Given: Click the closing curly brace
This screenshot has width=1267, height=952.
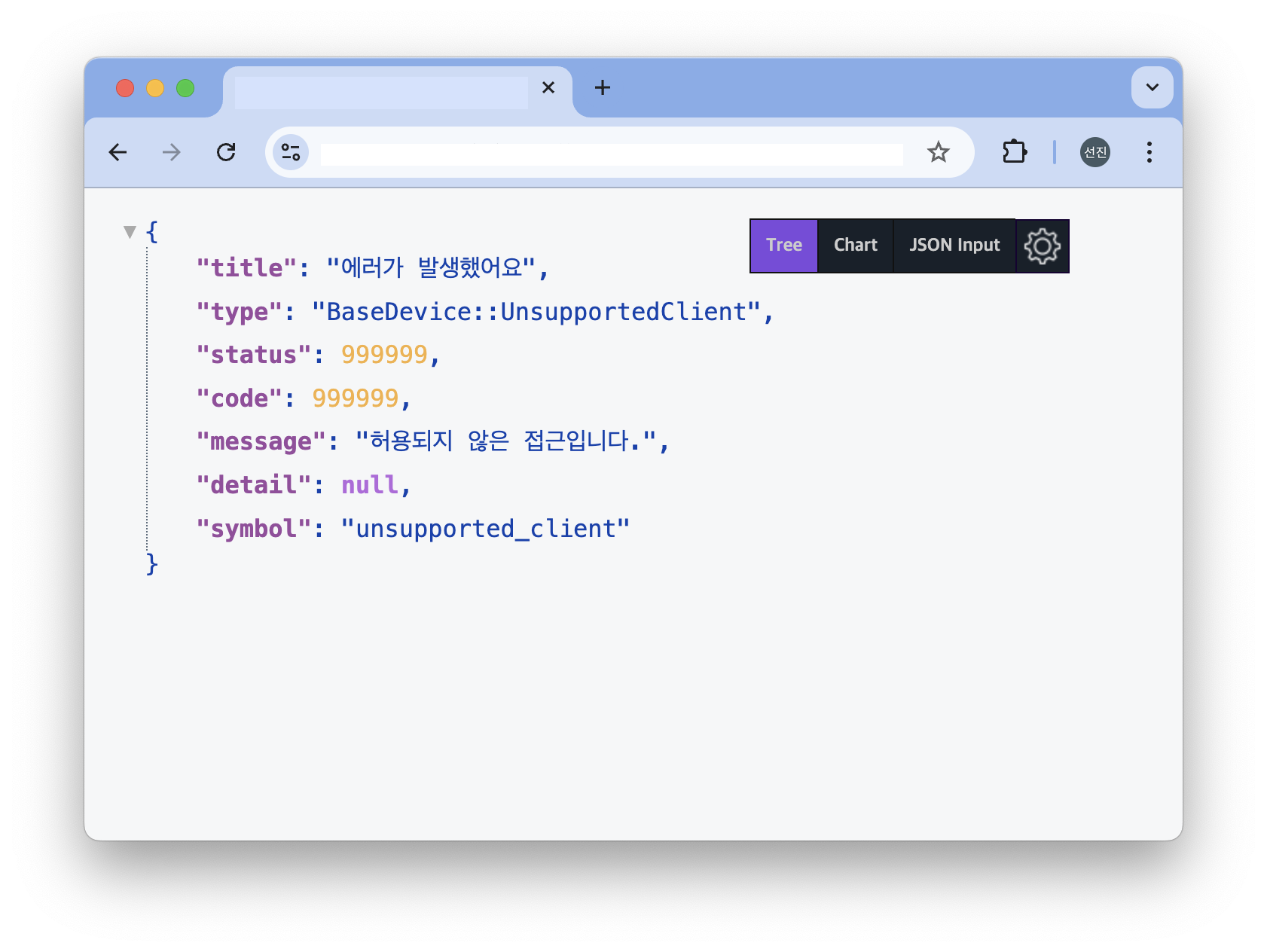Looking at the screenshot, I should 152,564.
